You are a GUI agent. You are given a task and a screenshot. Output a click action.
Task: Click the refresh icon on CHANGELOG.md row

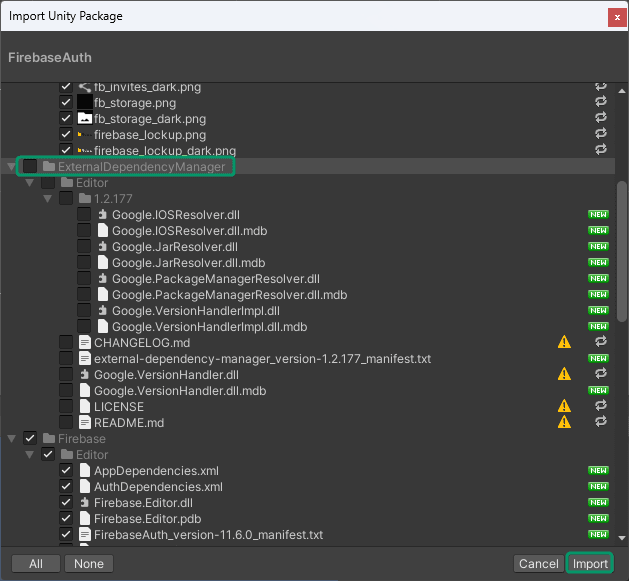point(601,342)
